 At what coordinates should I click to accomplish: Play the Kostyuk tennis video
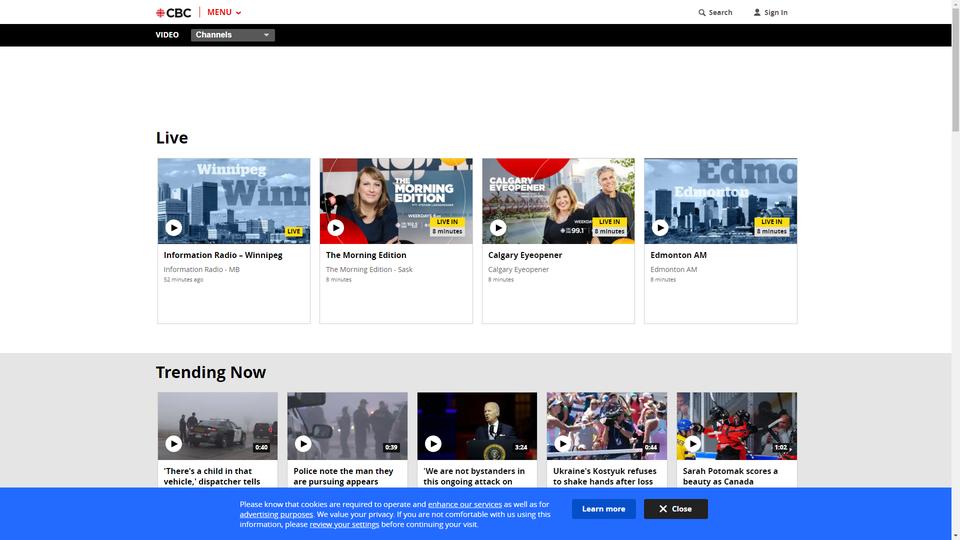[x=563, y=444]
